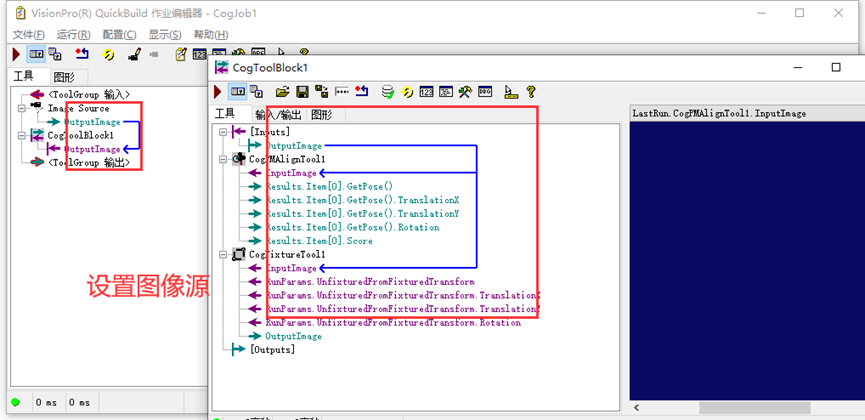This screenshot has height=420, width=865.
Task: Open Help menu 帮助(H)
Action: tap(211, 34)
